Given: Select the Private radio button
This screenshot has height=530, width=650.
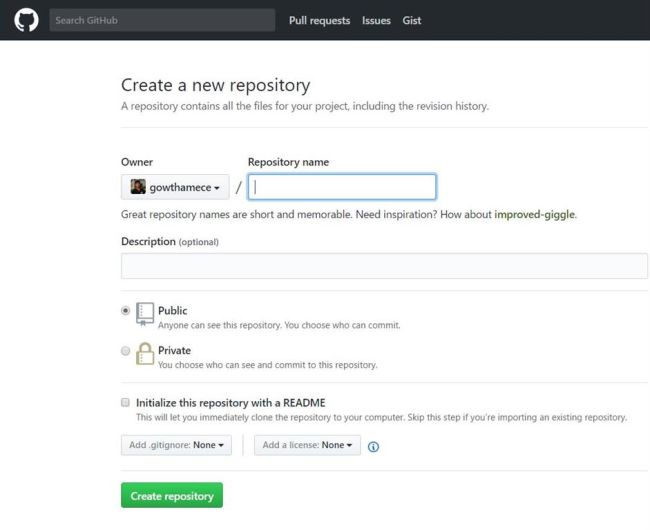Looking at the screenshot, I should click(126, 351).
